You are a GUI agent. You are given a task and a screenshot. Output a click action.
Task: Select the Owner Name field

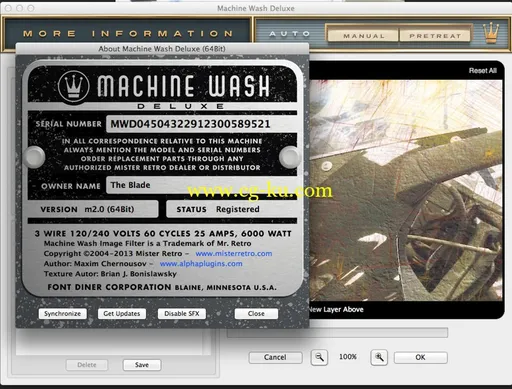(201, 185)
